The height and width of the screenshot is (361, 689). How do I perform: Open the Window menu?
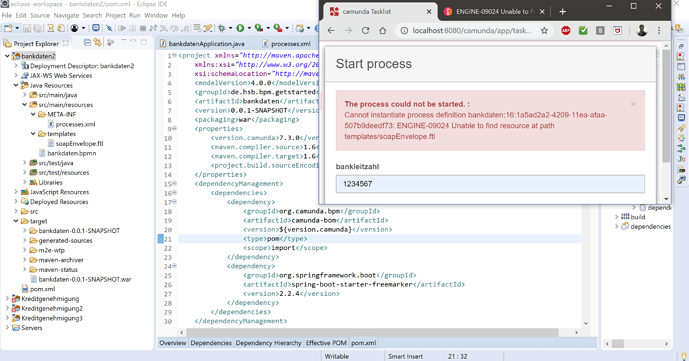tap(156, 15)
